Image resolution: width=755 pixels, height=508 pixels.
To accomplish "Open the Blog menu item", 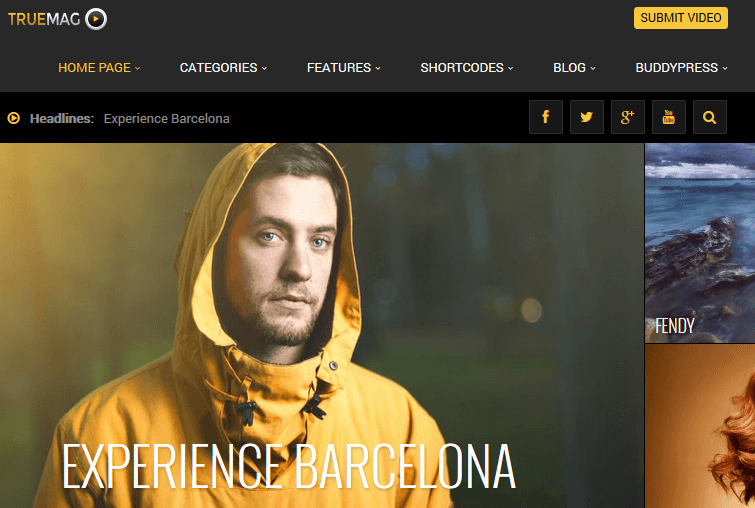I will tap(574, 68).
